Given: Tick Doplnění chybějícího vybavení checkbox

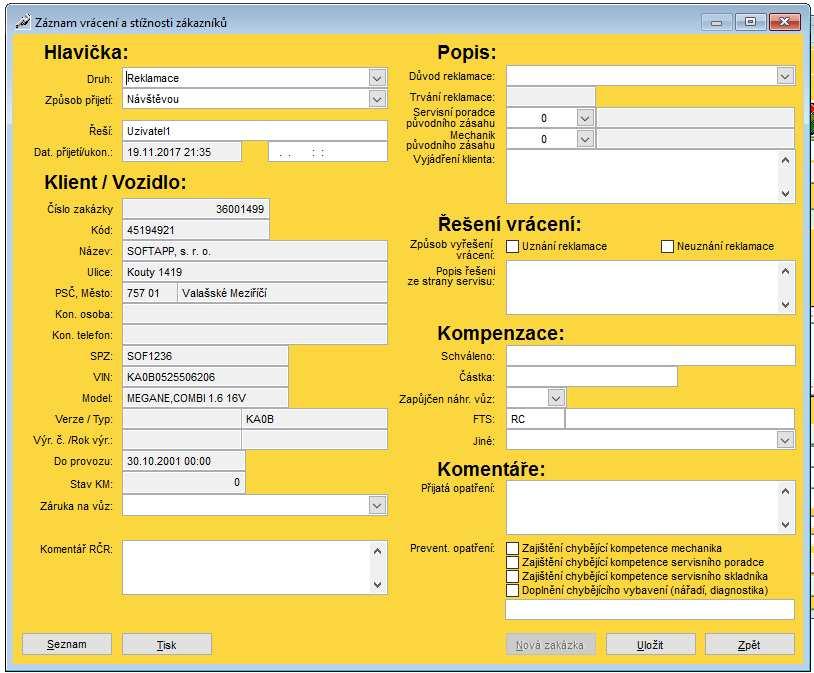Looking at the screenshot, I should tap(512, 590).
